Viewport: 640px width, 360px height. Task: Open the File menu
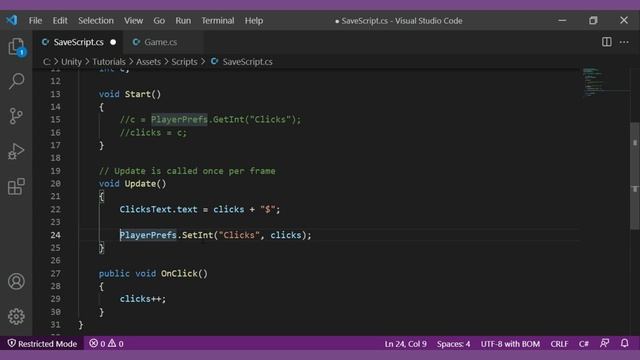pos(35,20)
